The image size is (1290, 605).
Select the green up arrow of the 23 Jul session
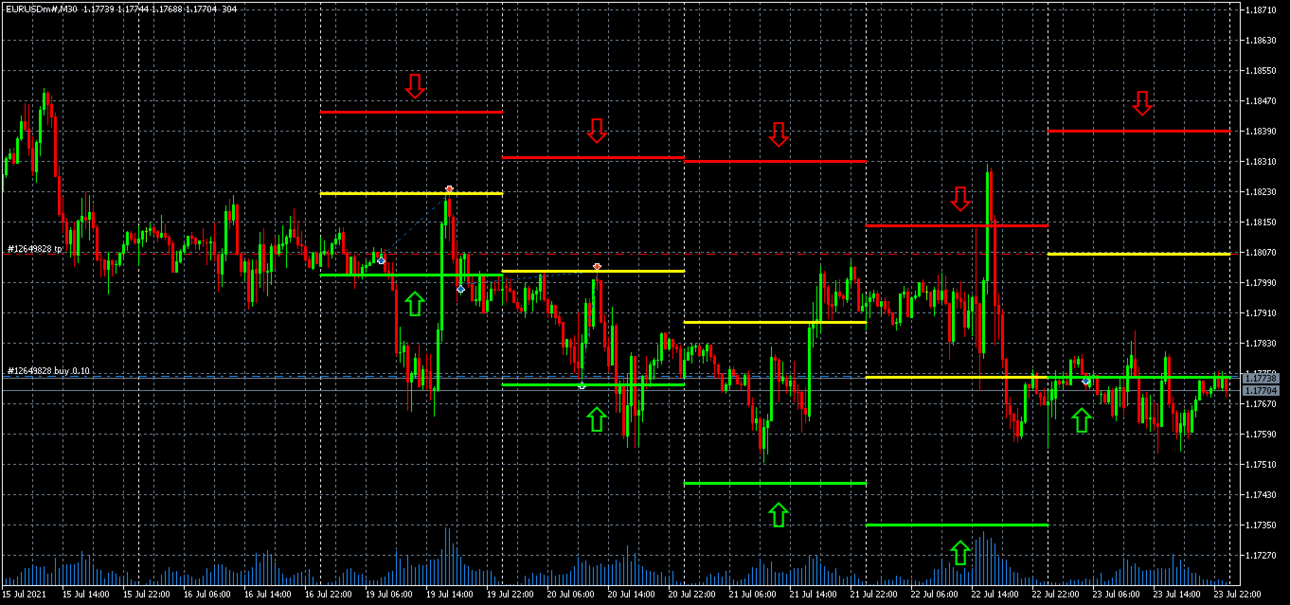click(x=1081, y=420)
